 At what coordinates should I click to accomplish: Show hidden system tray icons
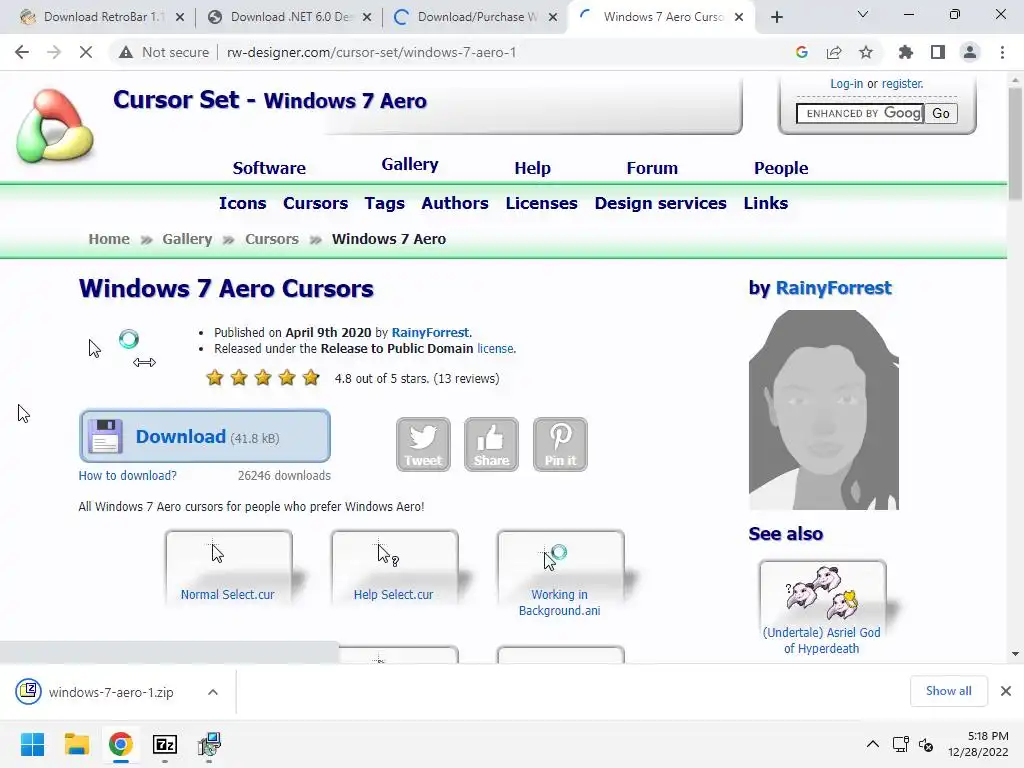(x=872, y=744)
